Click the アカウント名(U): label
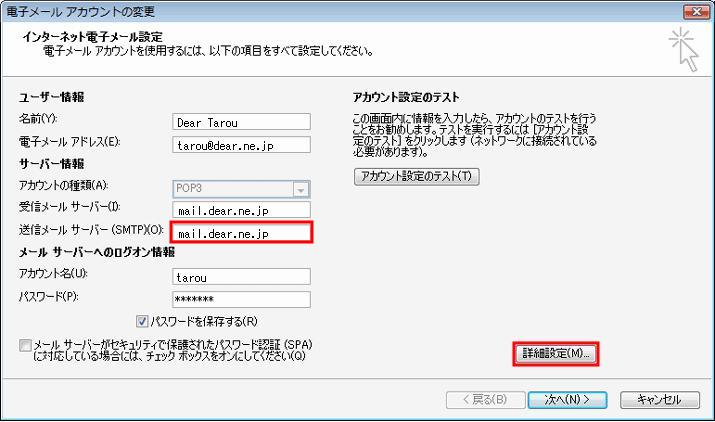 pos(53,273)
